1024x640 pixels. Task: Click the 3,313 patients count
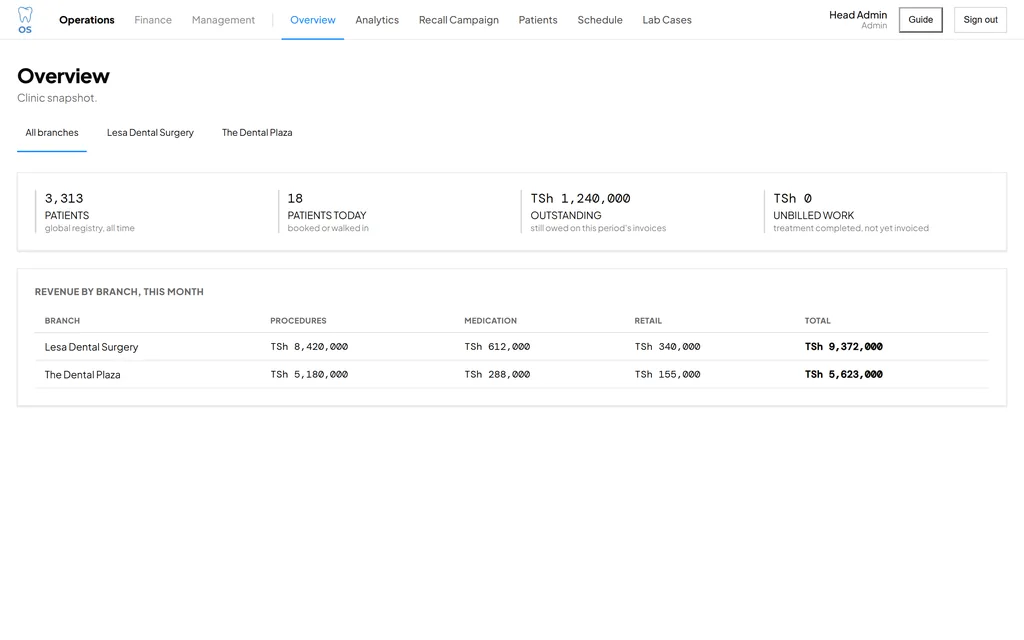tap(64, 198)
